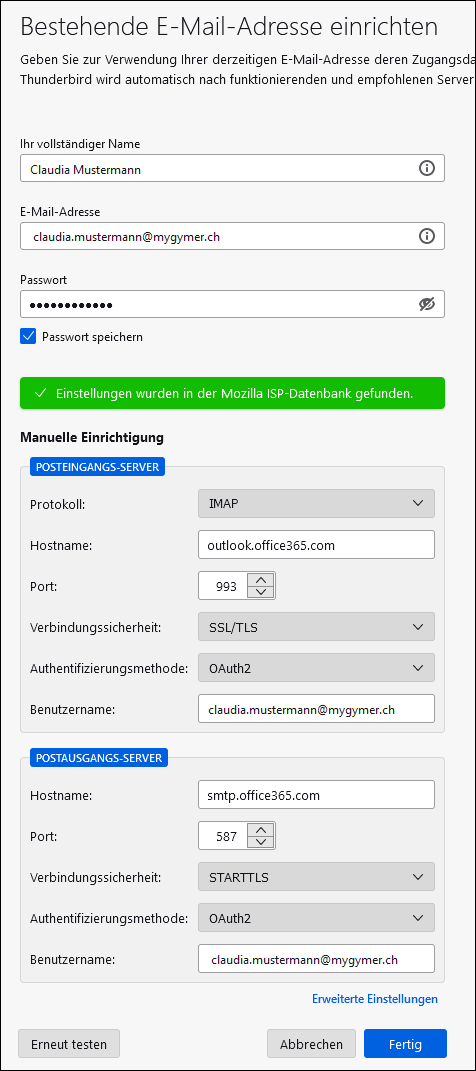Viewport: 476px width, 1071px height.
Task: Click the info icon in the E-Mail-Adresse field
Action: point(426,236)
